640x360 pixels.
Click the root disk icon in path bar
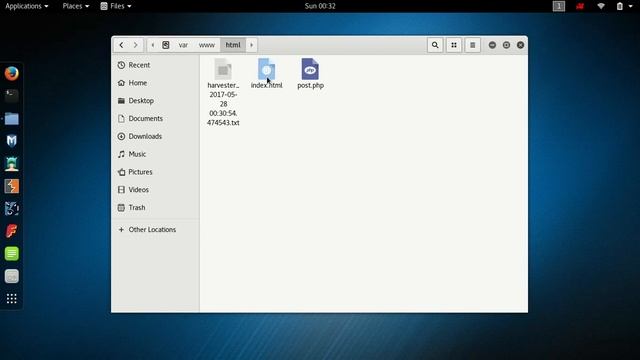(x=166, y=45)
